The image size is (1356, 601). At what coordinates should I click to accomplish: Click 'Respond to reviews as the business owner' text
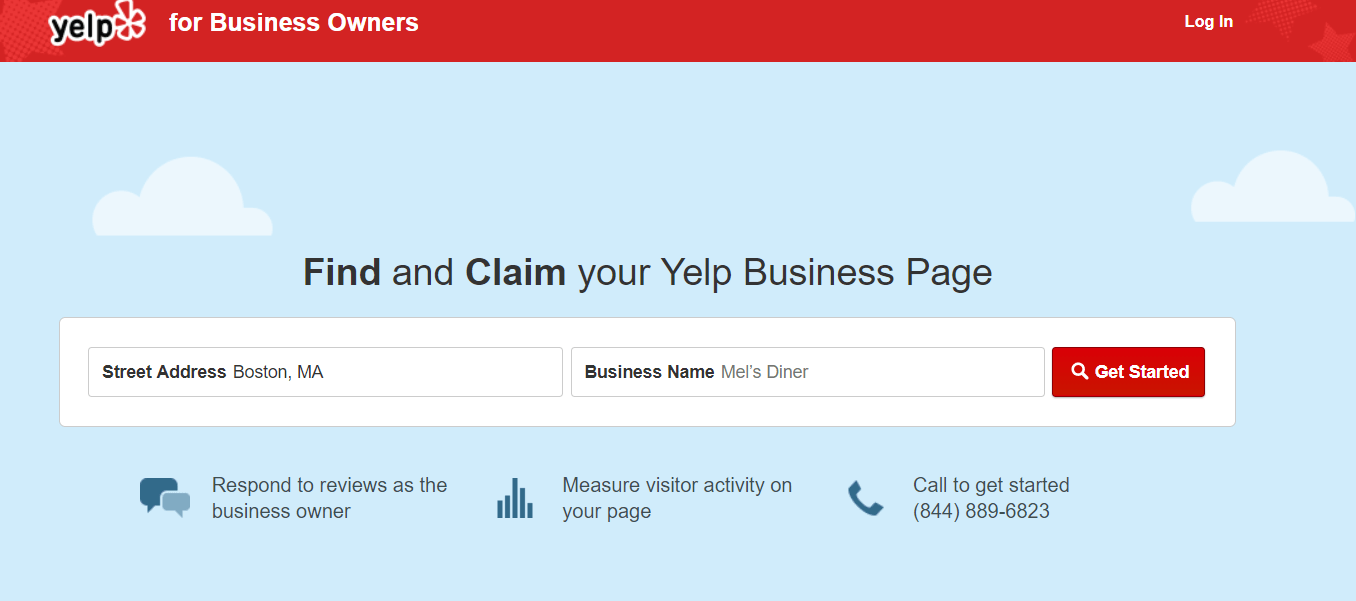(x=330, y=498)
